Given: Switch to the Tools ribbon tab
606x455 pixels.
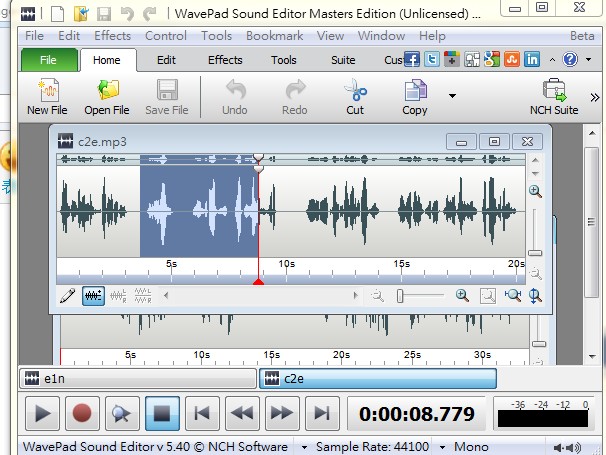Looking at the screenshot, I should click(284, 60).
